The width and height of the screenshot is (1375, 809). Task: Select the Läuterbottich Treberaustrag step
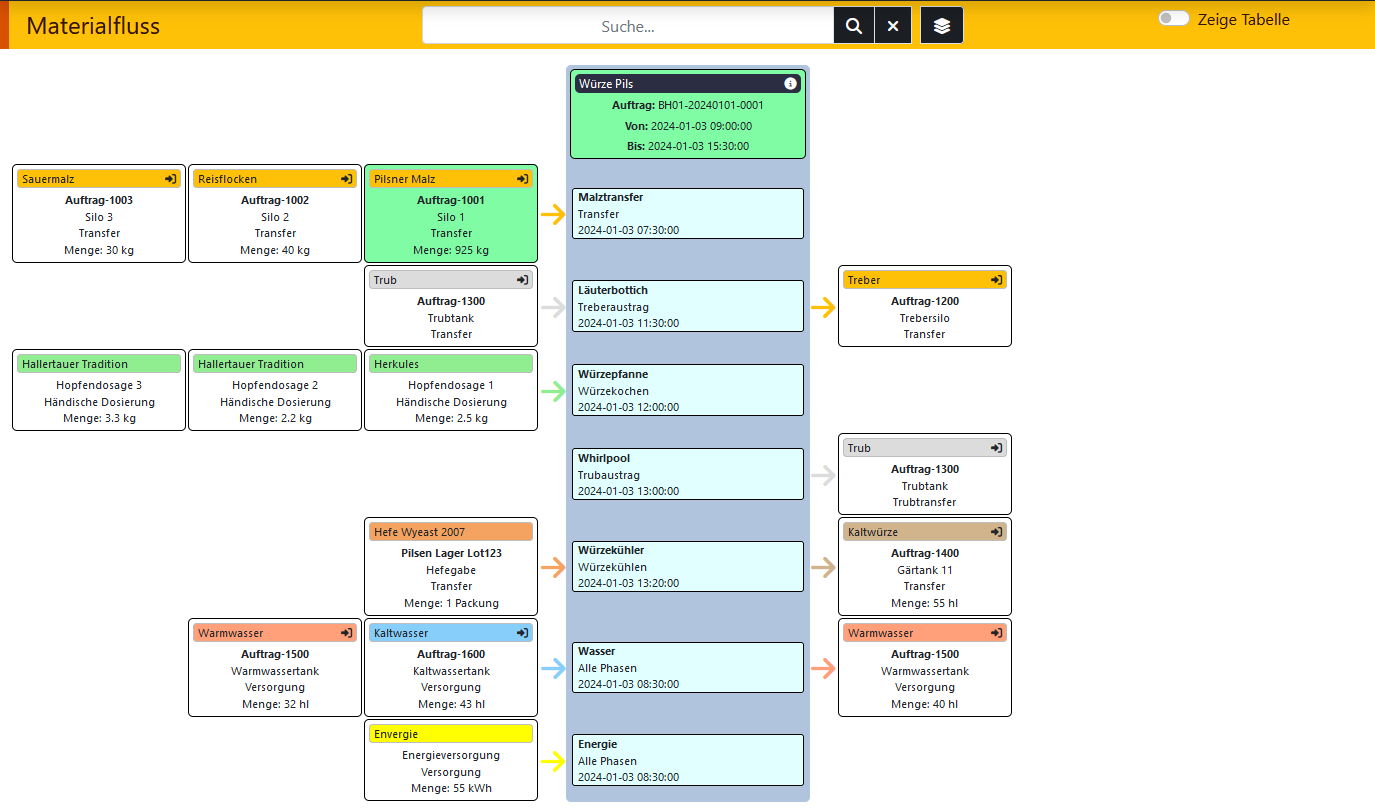pyautogui.click(x=687, y=306)
